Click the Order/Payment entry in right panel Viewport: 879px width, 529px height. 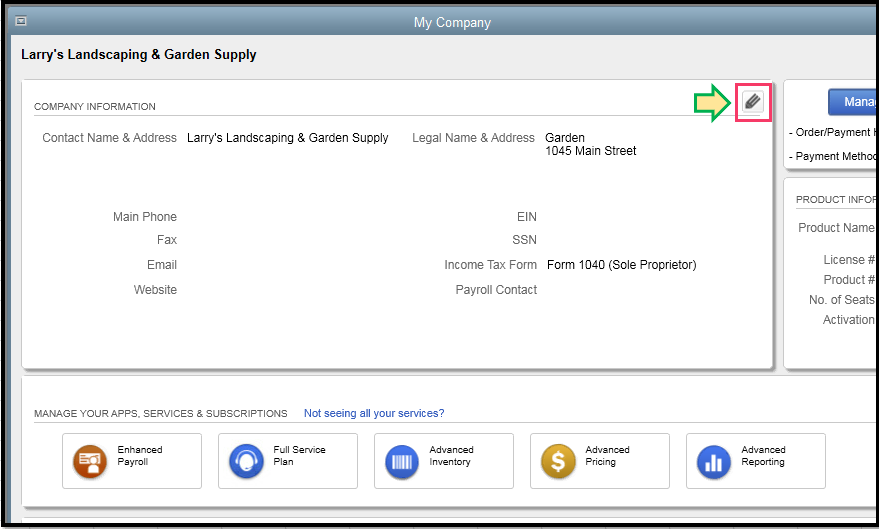coord(832,132)
